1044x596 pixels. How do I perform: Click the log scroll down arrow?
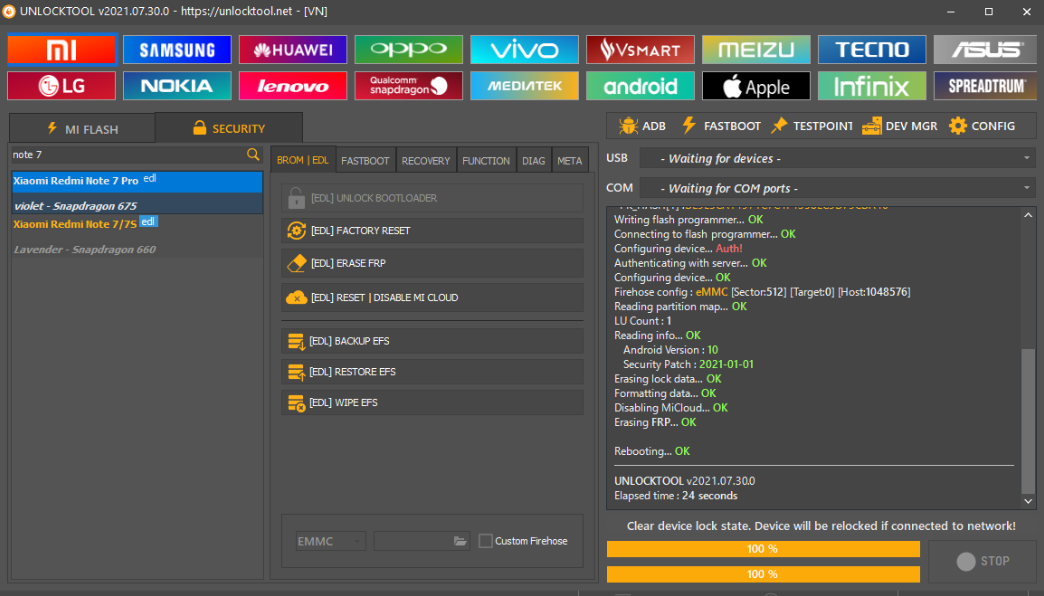[x=1028, y=501]
